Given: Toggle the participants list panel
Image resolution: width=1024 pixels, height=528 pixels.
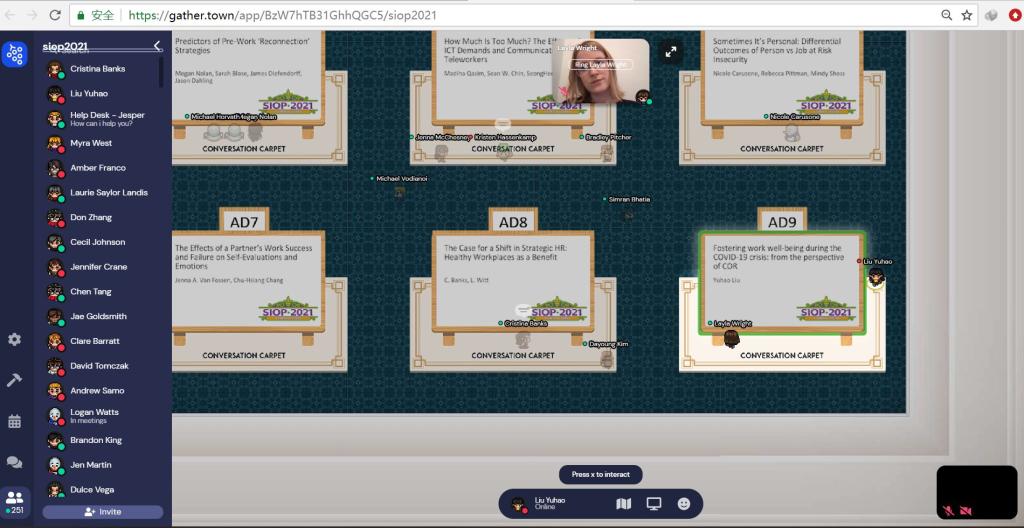Looking at the screenshot, I should coord(14,500).
